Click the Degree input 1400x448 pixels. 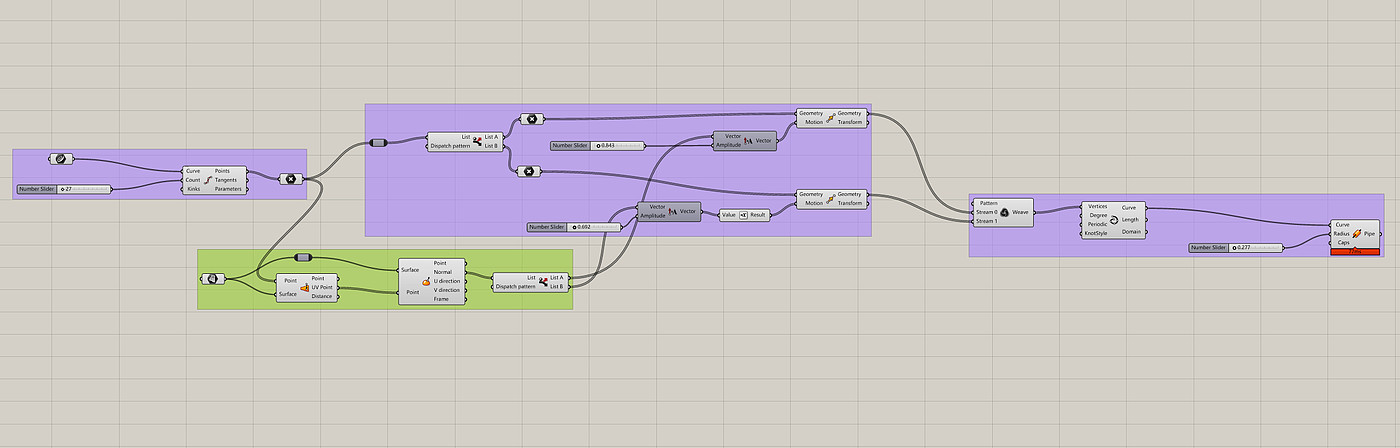pyautogui.click(x=1097, y=215)
